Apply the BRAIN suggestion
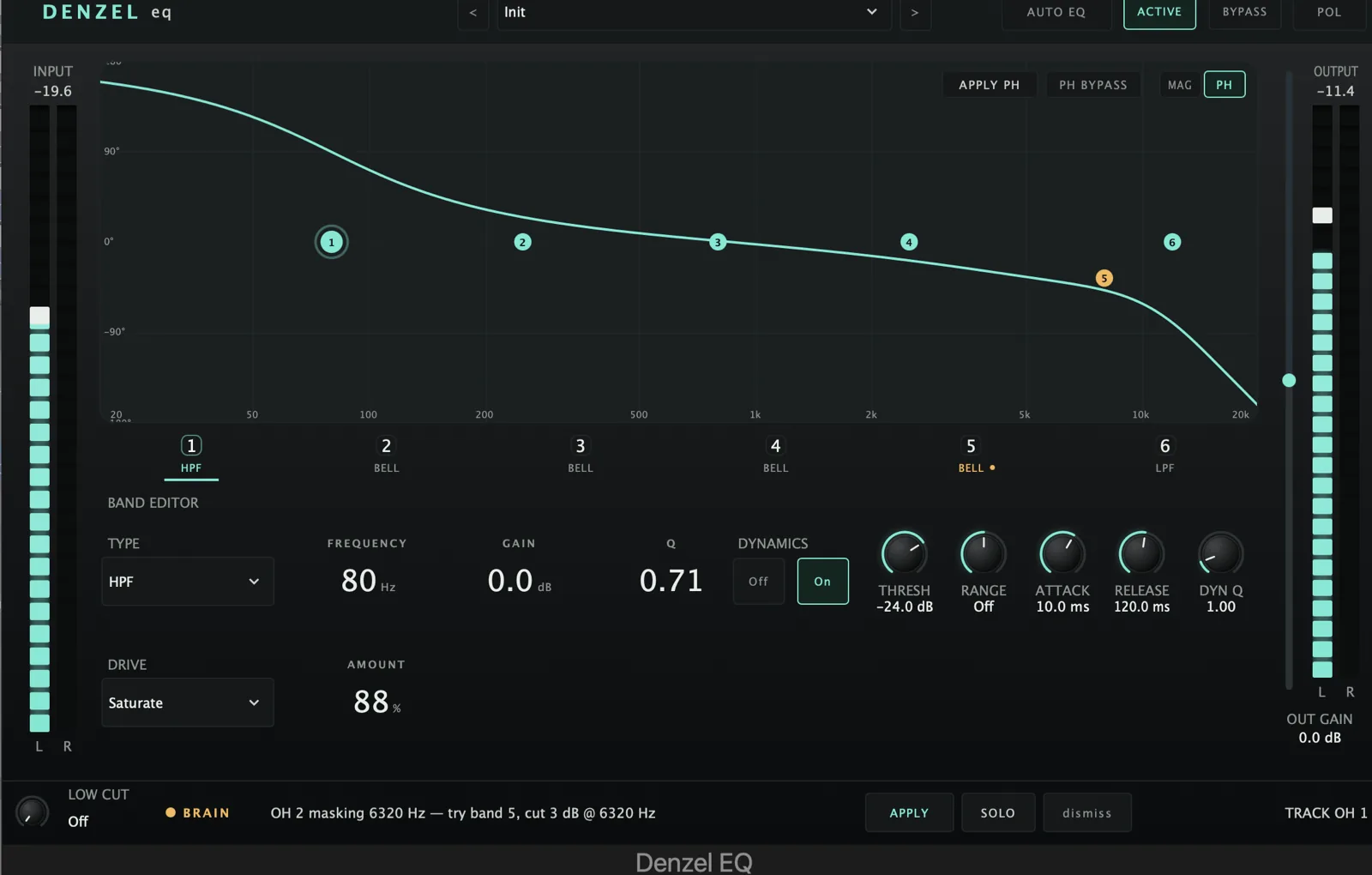This screenshot has height=875, width=1372. coord(909,812)
